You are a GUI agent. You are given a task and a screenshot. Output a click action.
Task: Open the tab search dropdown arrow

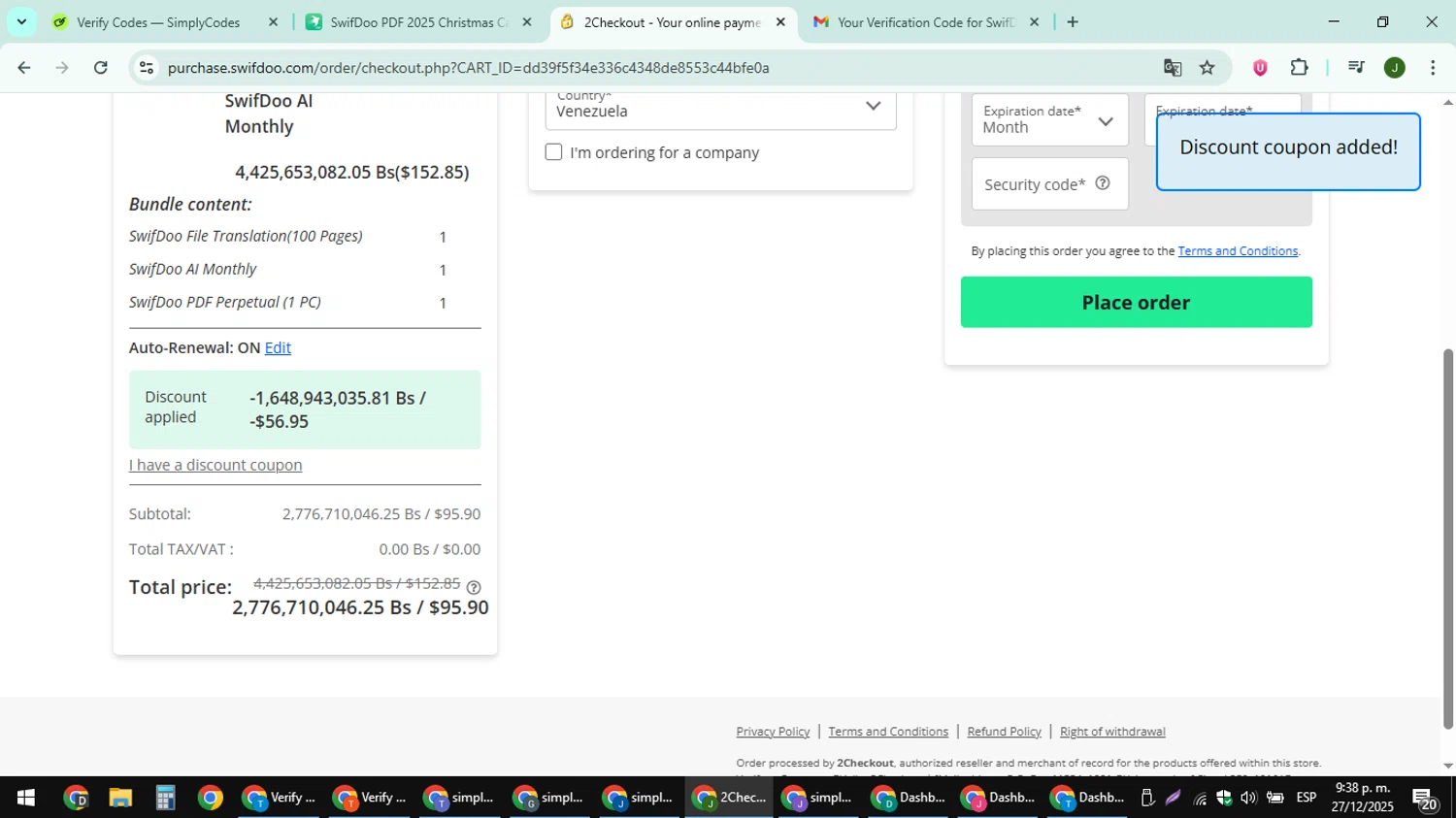pos(21,22)
